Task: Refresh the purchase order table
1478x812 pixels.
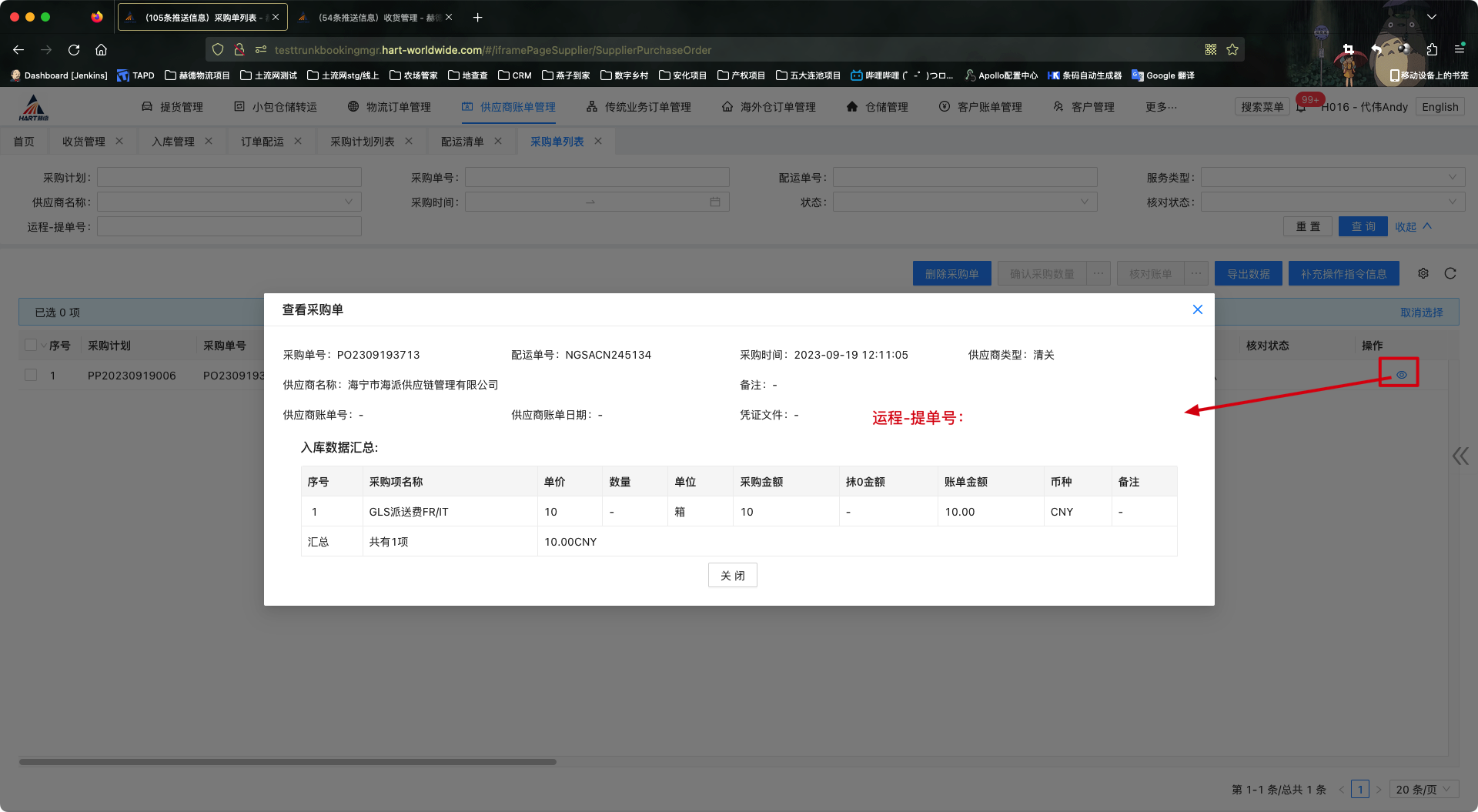Action: click(x=1450, y=273)
